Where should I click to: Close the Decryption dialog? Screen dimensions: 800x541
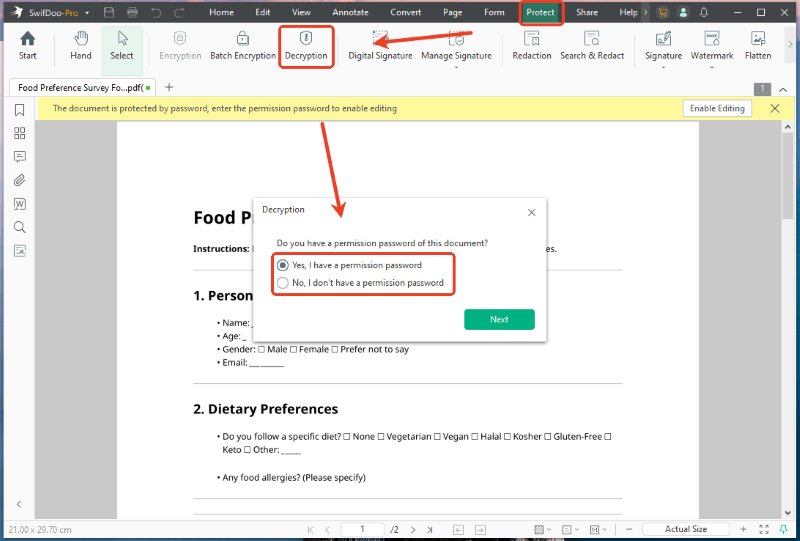tap(532, 212)
